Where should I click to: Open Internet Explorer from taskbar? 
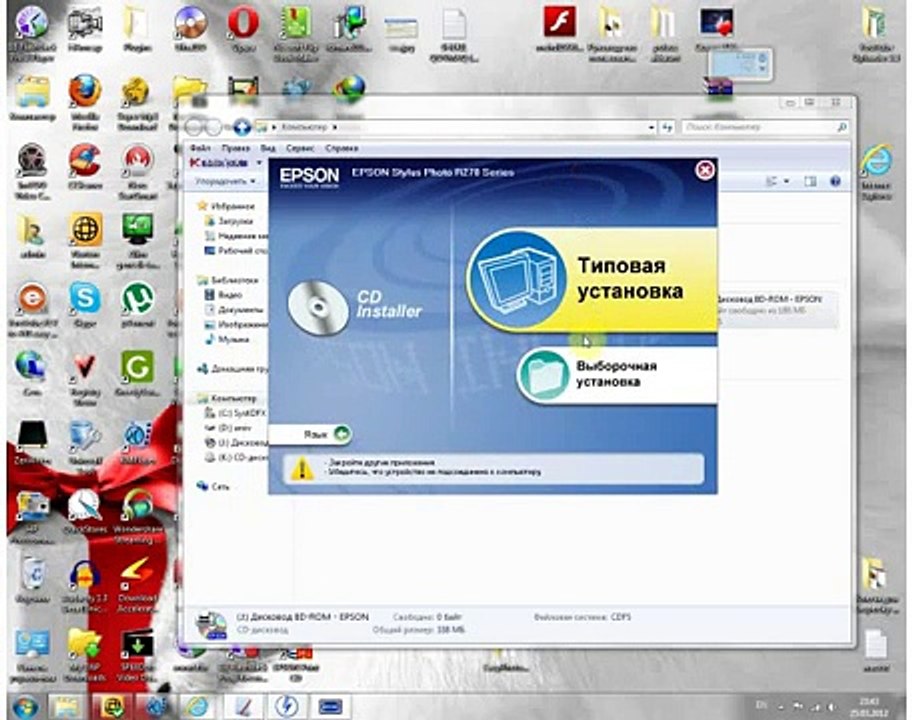coord(197,707)
